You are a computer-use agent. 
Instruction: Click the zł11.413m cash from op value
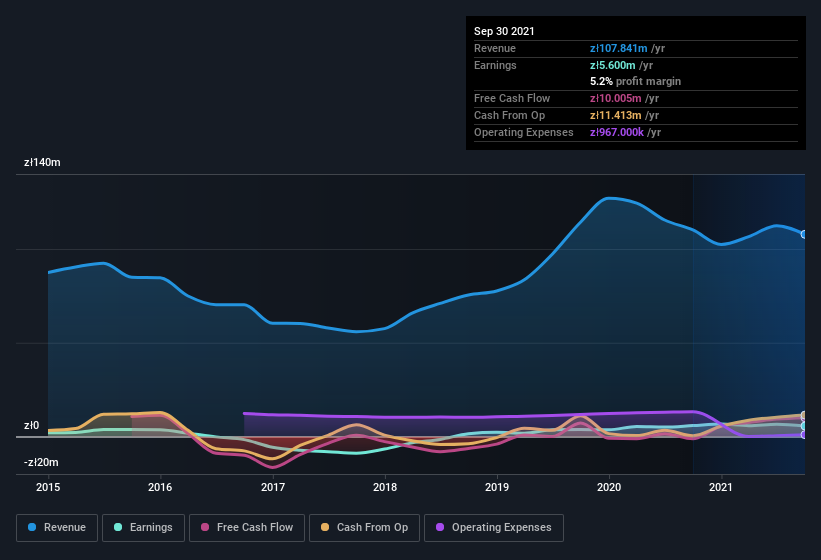pos(615,115)
